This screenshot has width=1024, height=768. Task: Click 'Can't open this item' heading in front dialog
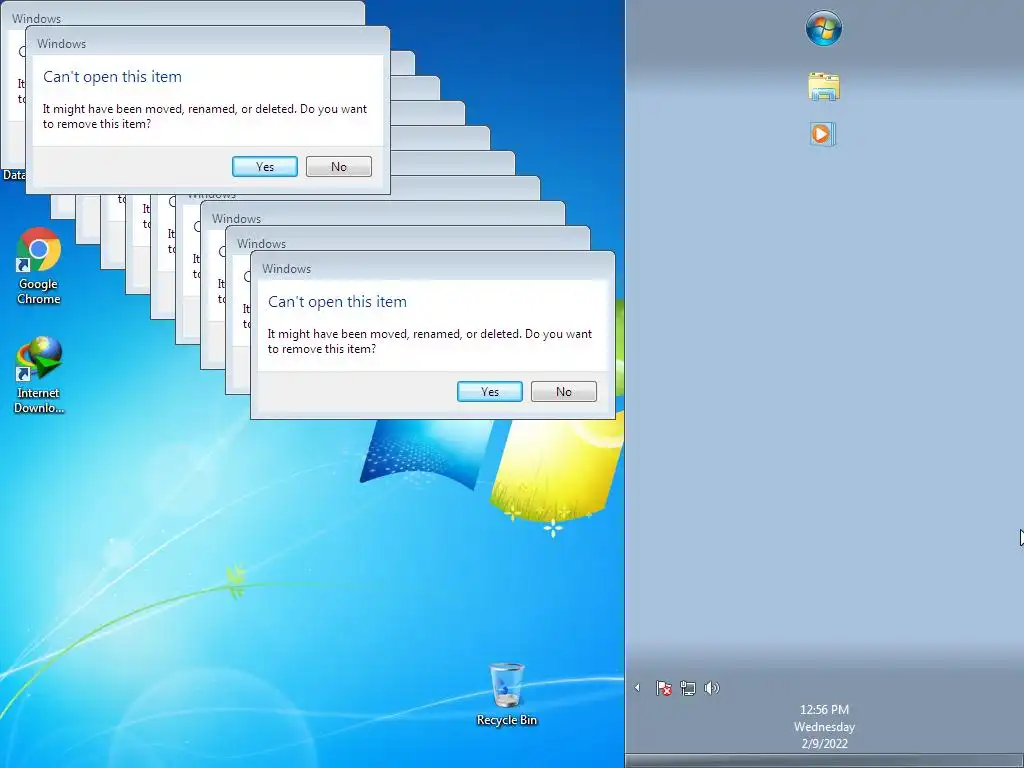click(x=337, y=302)
